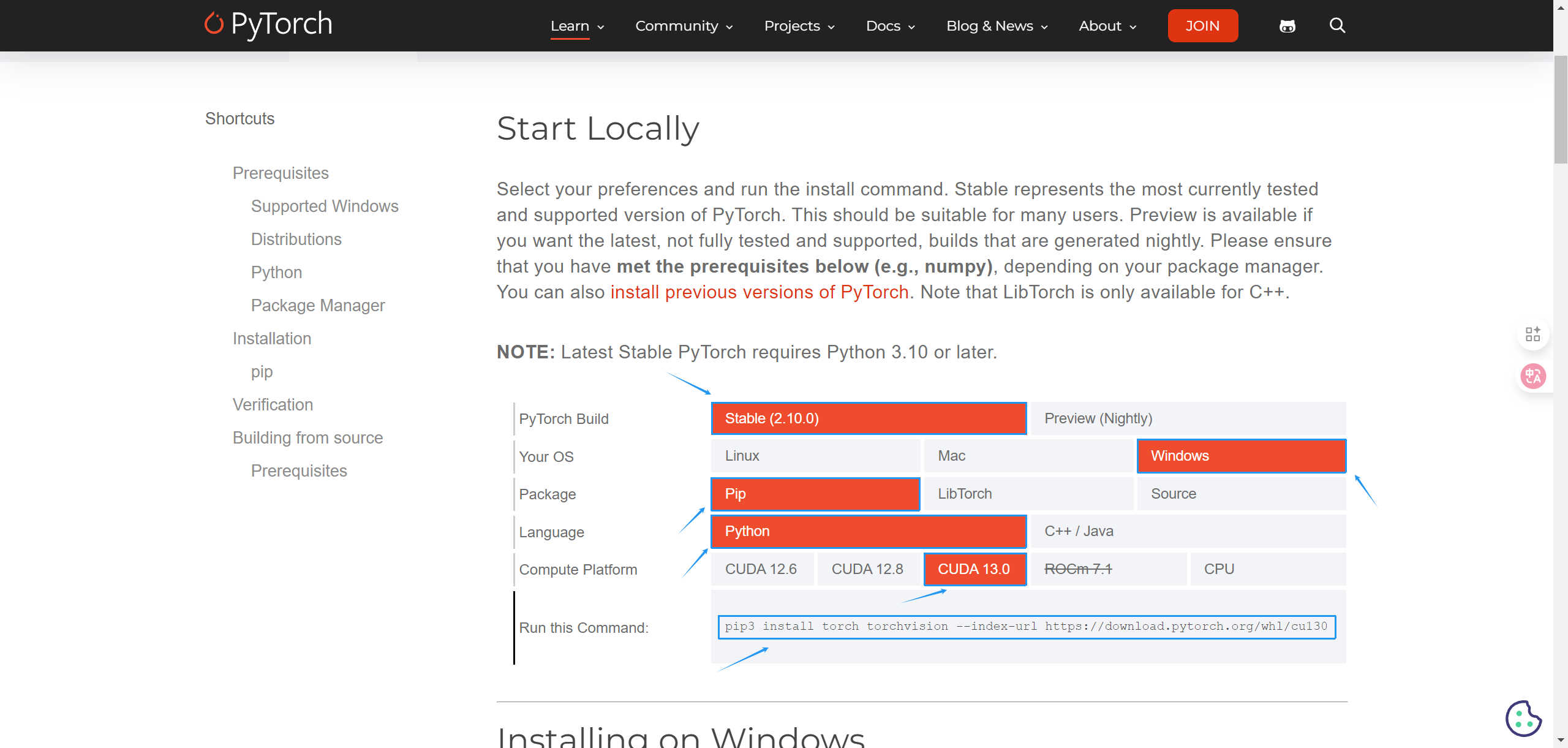Open the GitHub icon link

tap(1287, 26)
